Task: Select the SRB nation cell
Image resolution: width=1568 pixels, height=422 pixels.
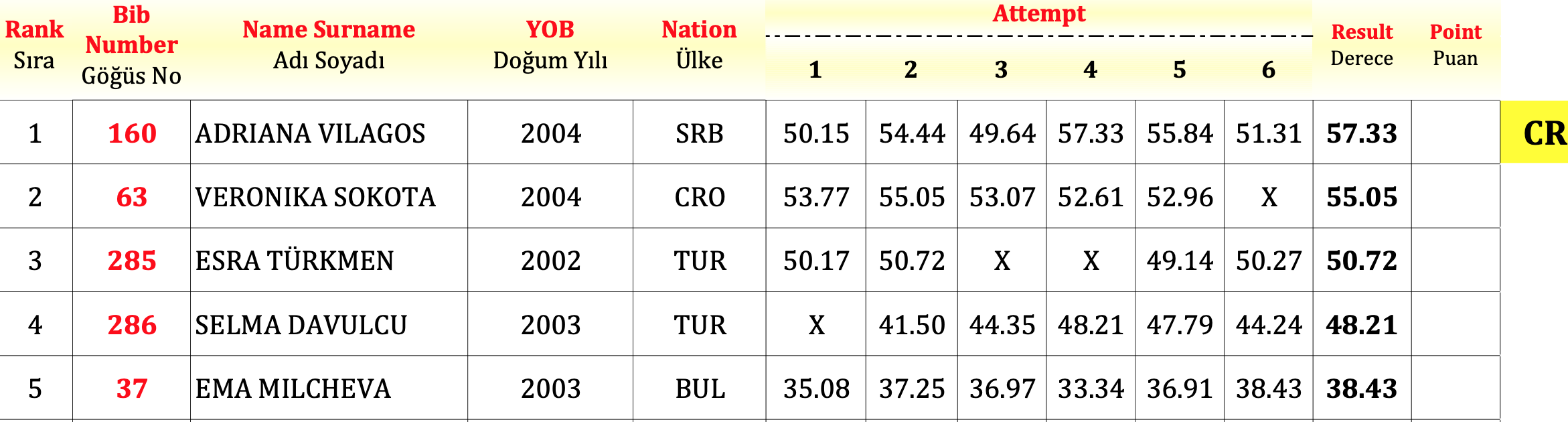Action: click(x=699, y=133)
